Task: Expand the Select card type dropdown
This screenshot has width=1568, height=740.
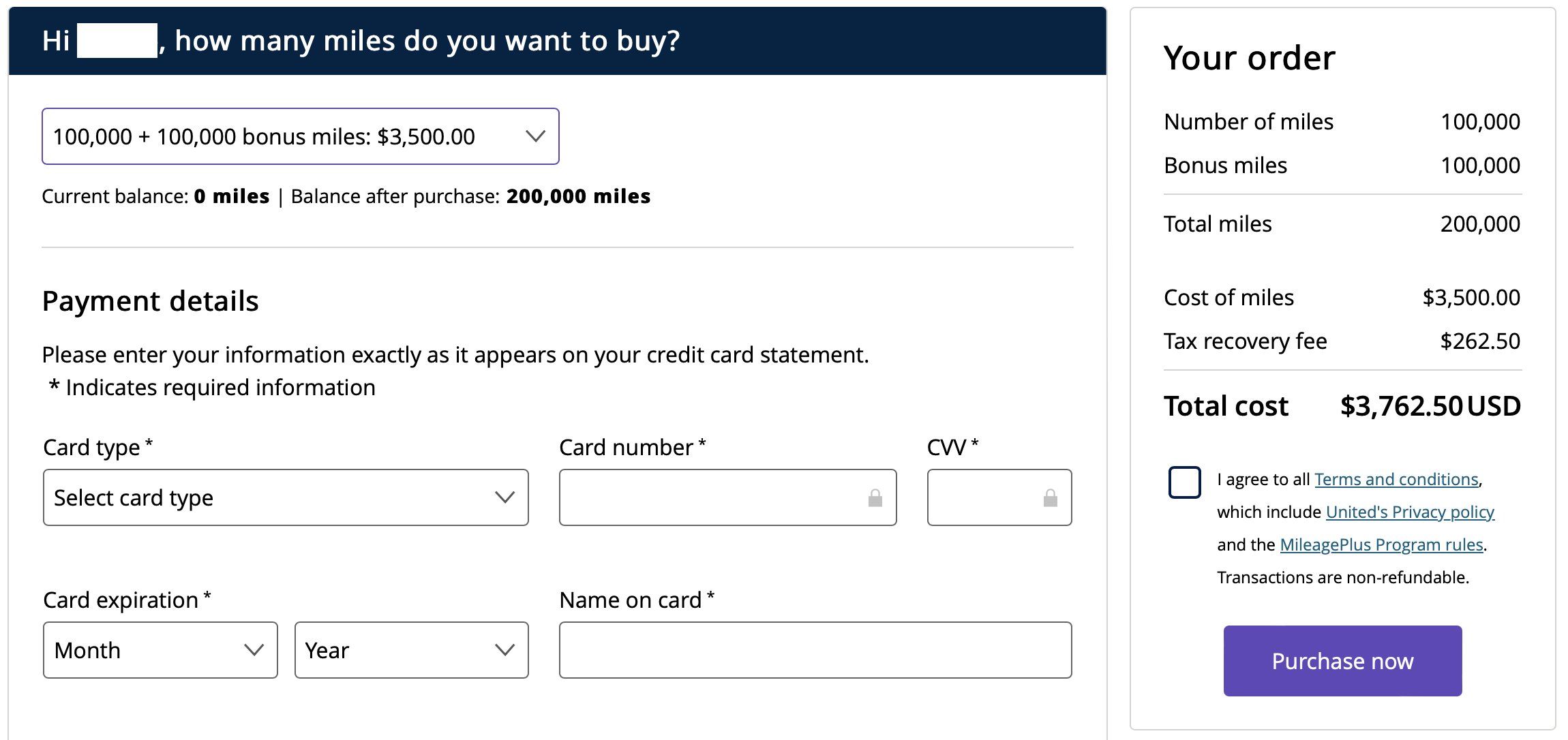Action: tap(286, 497)
